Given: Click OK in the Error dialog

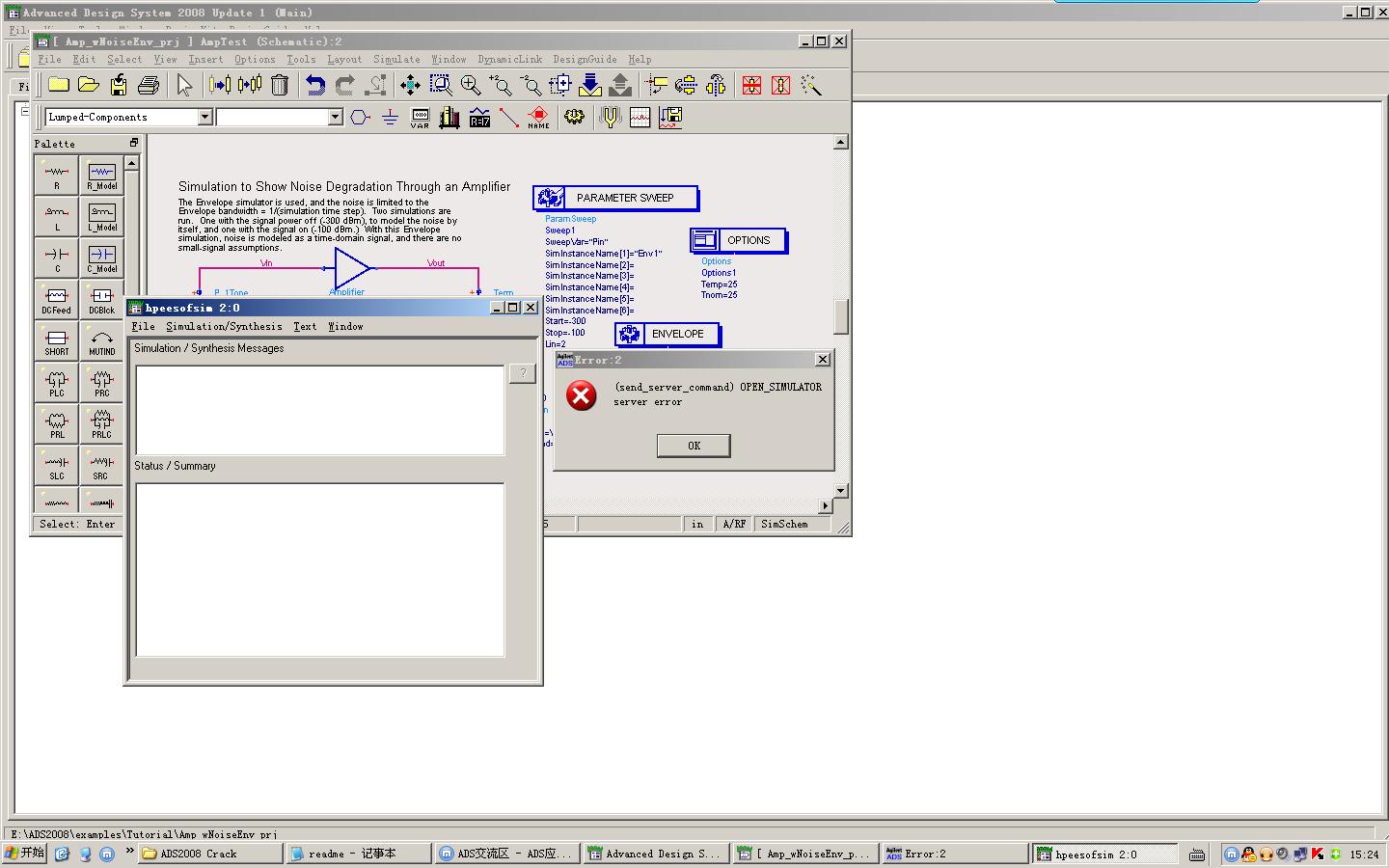Looking at the screenshot, I should pyautogui.click(x=694, y=446).
